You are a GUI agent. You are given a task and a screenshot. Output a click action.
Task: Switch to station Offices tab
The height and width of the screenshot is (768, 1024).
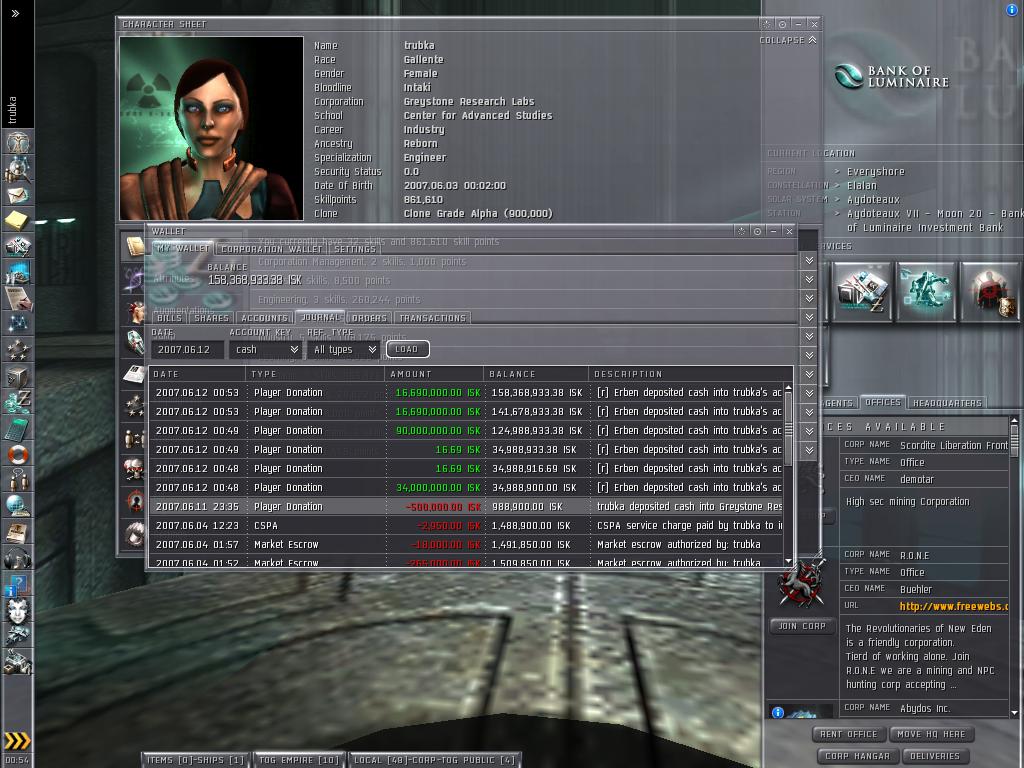point(882,402)
